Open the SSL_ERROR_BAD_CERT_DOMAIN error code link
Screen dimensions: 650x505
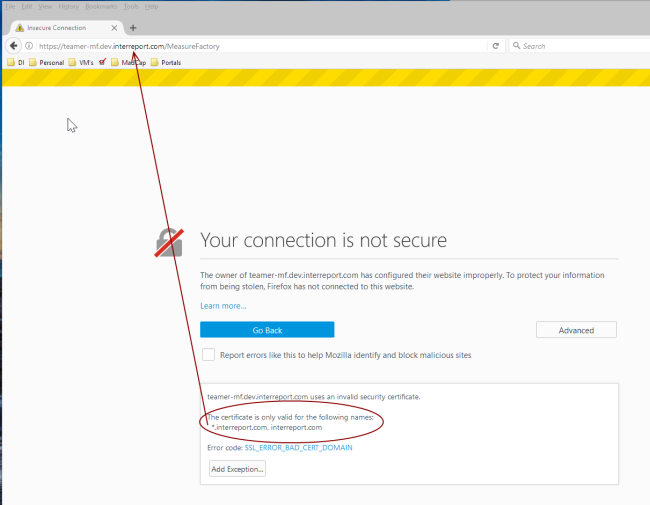pos(298,447)
